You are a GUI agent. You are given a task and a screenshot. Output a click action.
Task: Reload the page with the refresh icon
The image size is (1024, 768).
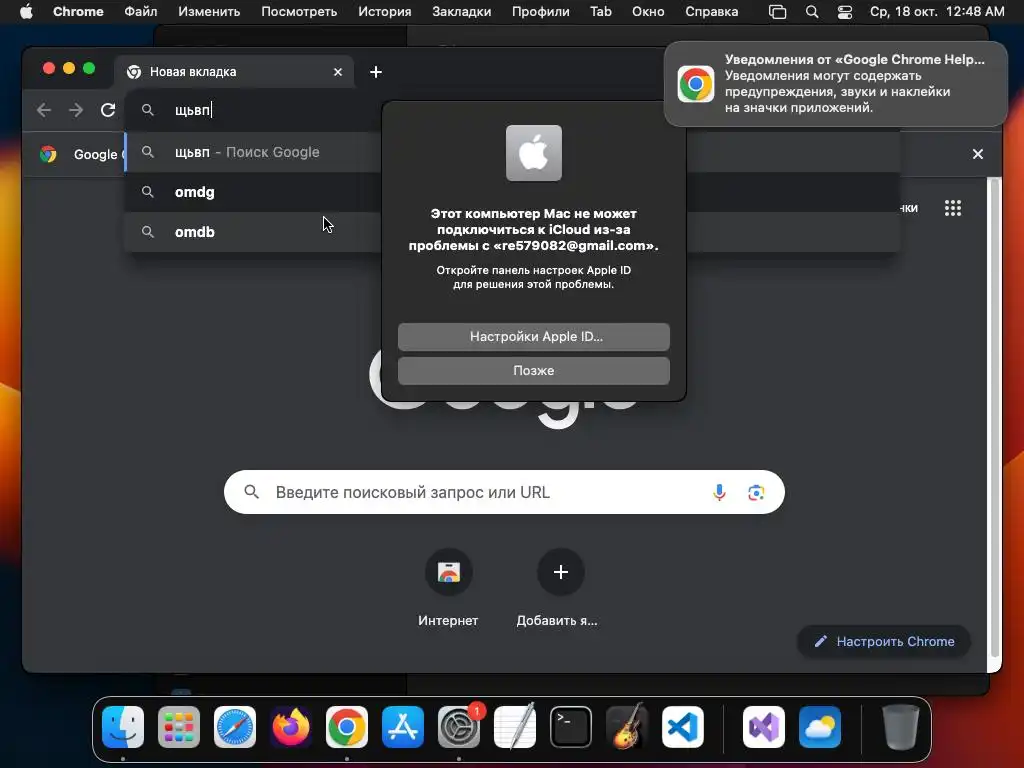pyautogui.click(x=108, y=110)
